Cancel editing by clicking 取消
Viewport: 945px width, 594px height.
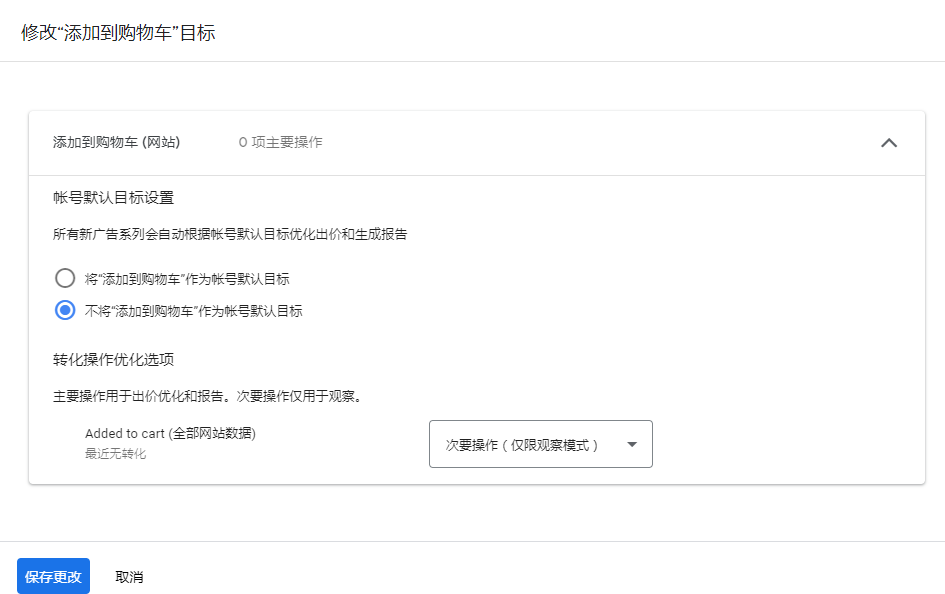[130, 576]
